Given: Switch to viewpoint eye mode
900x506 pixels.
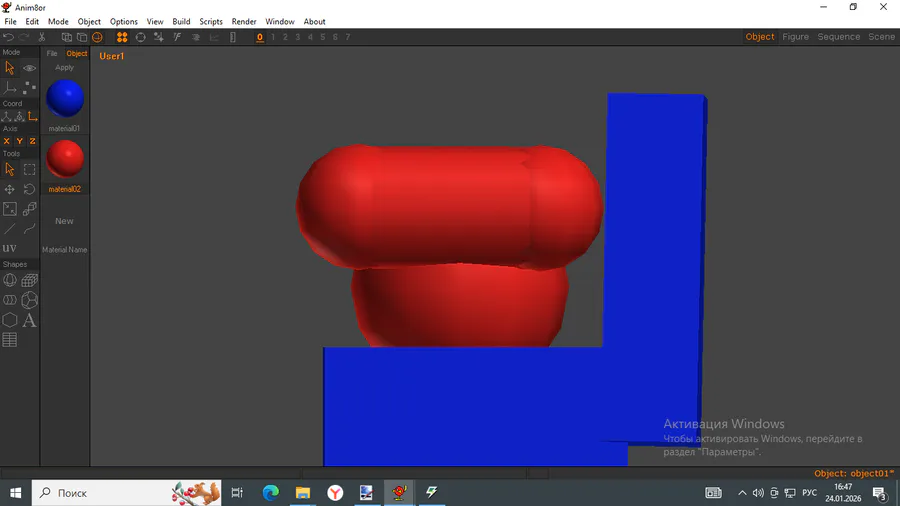Looking at the screenshot, I should click(x=29, y=68).
